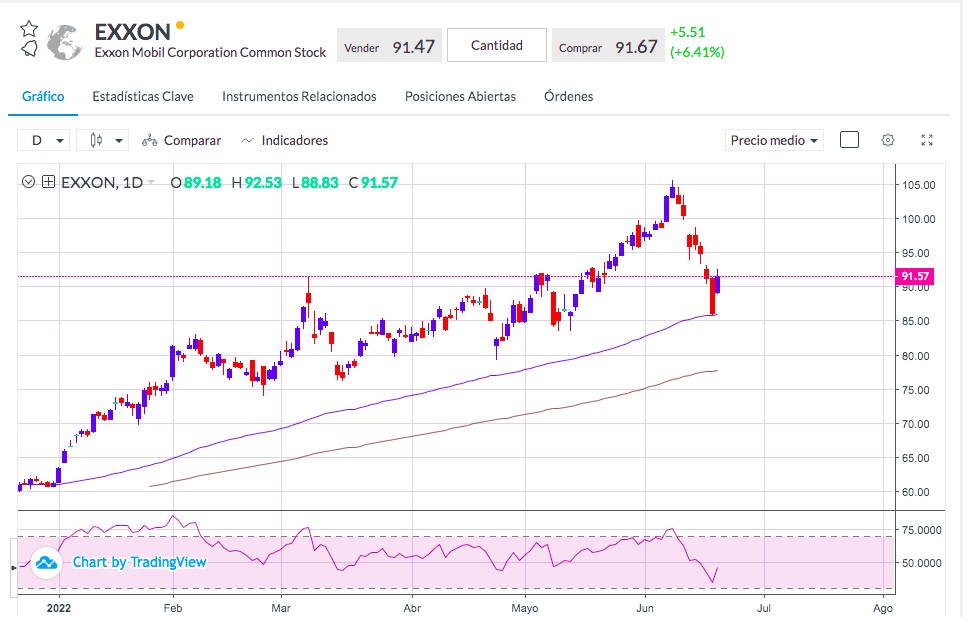This screenshot has height=617, width=963.
Task: Click the Cantidad input field
Action: coord(497,45)
